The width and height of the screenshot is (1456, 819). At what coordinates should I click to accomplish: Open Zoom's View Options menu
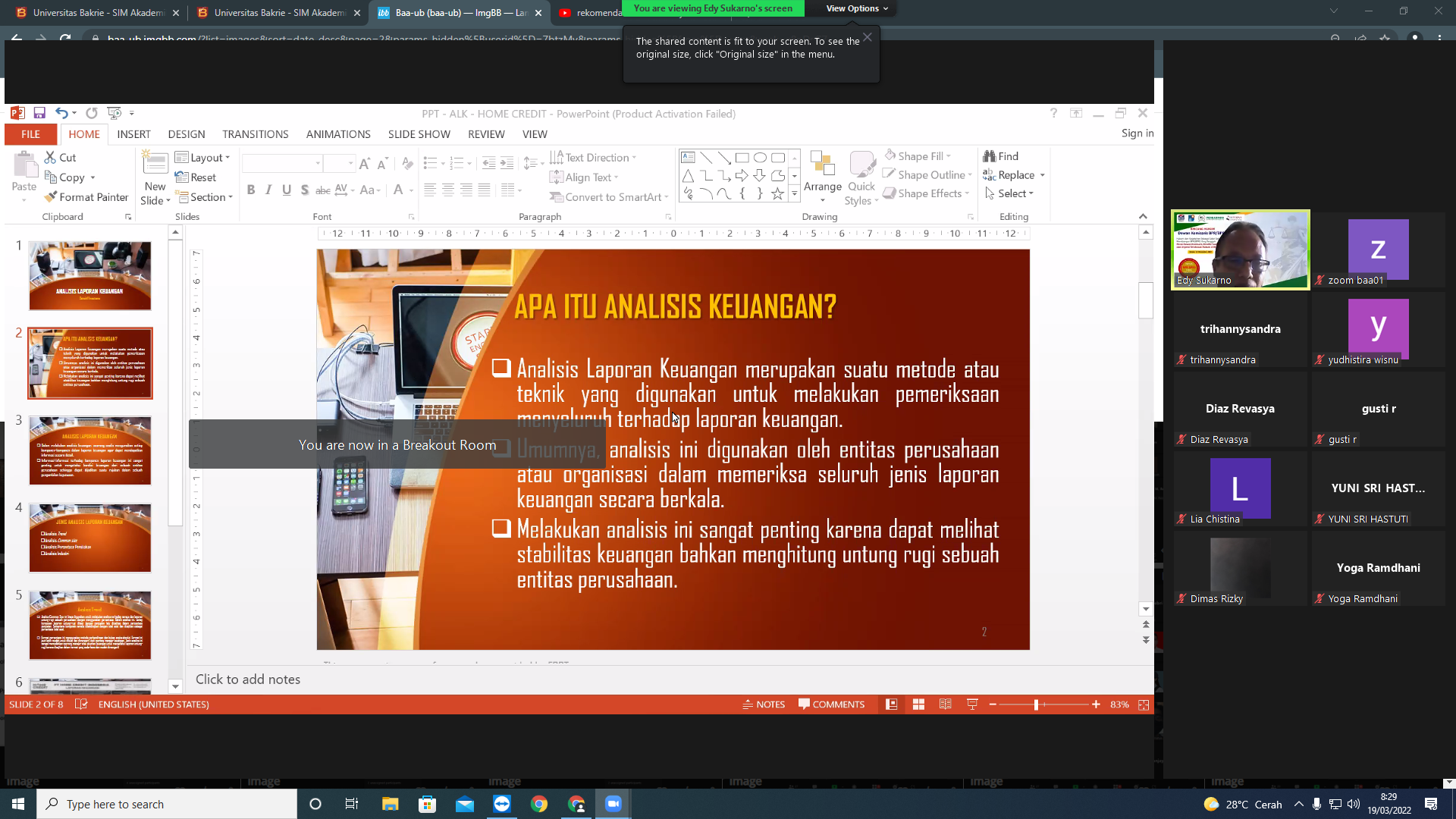857,8
